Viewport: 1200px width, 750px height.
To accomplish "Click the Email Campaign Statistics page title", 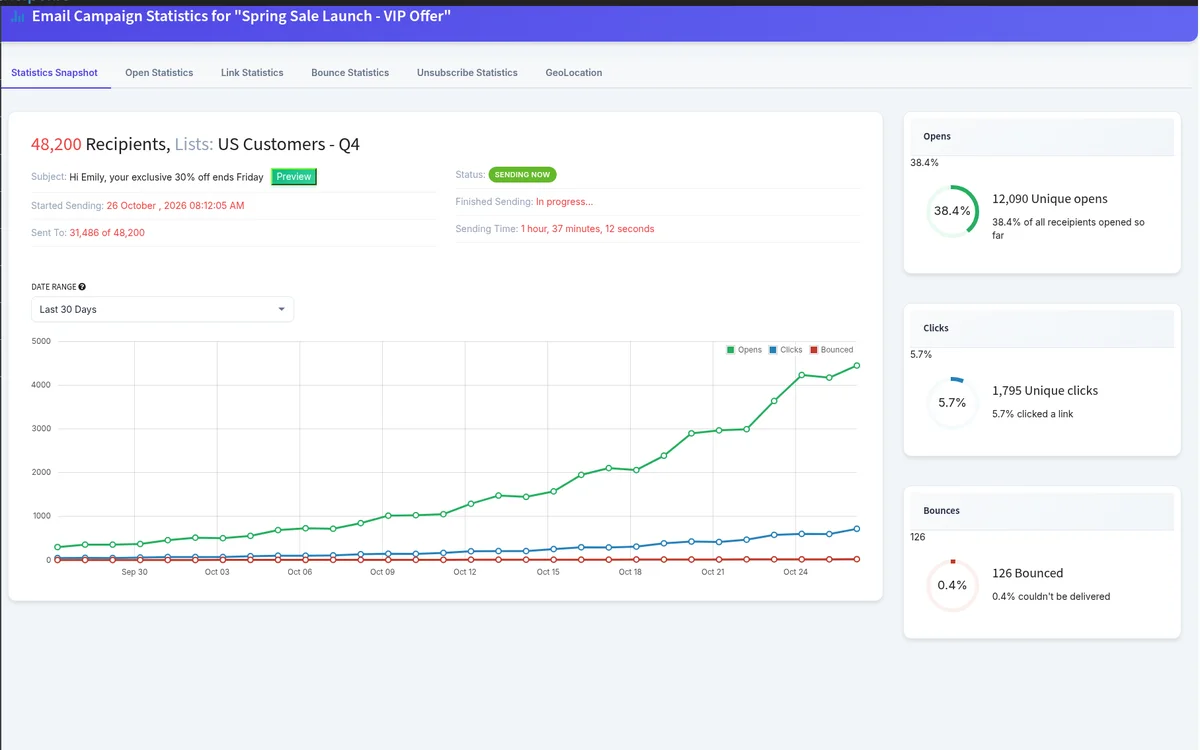I will point(242,17).
